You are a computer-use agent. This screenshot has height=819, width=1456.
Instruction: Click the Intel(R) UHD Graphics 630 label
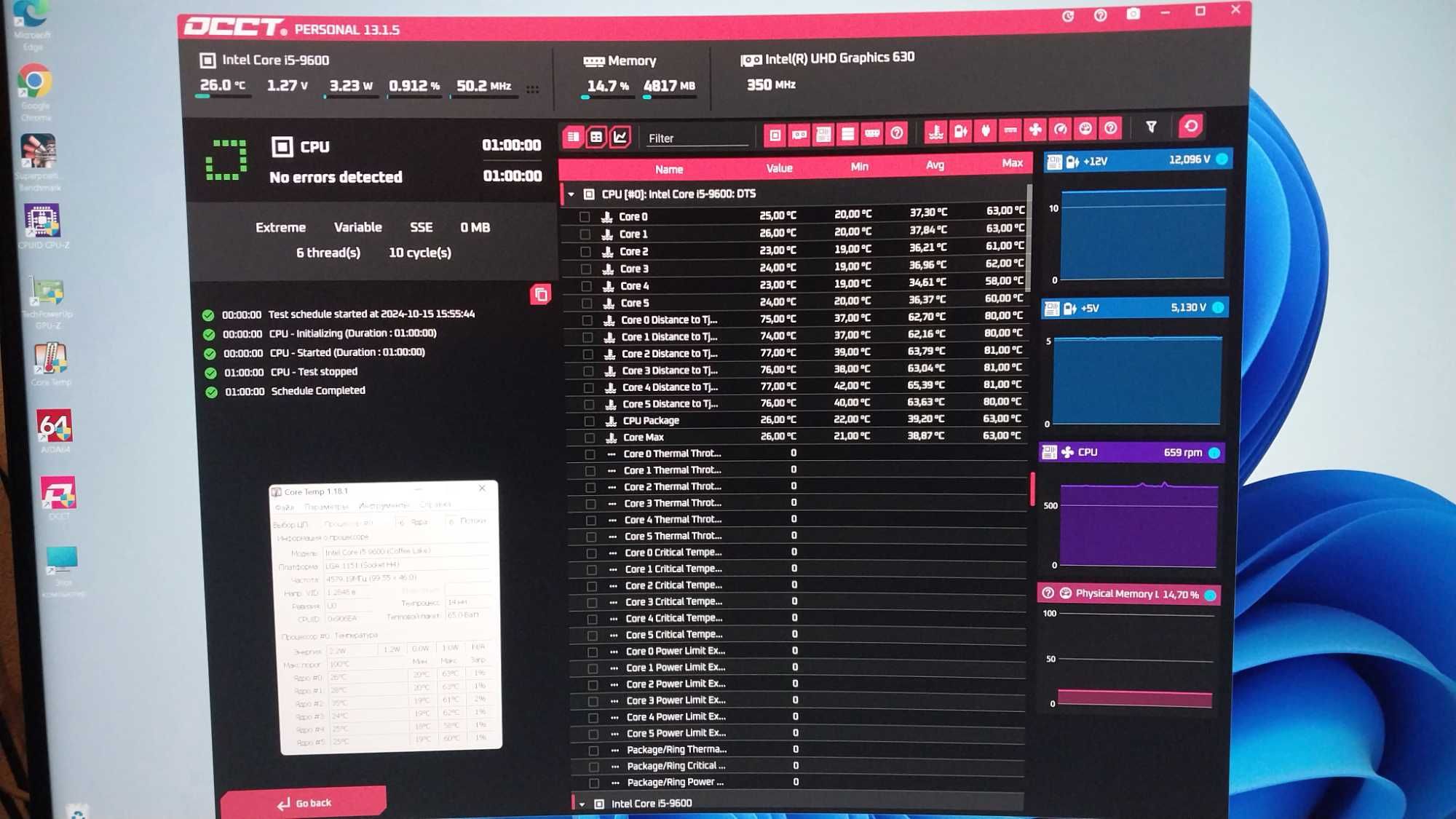839,58
